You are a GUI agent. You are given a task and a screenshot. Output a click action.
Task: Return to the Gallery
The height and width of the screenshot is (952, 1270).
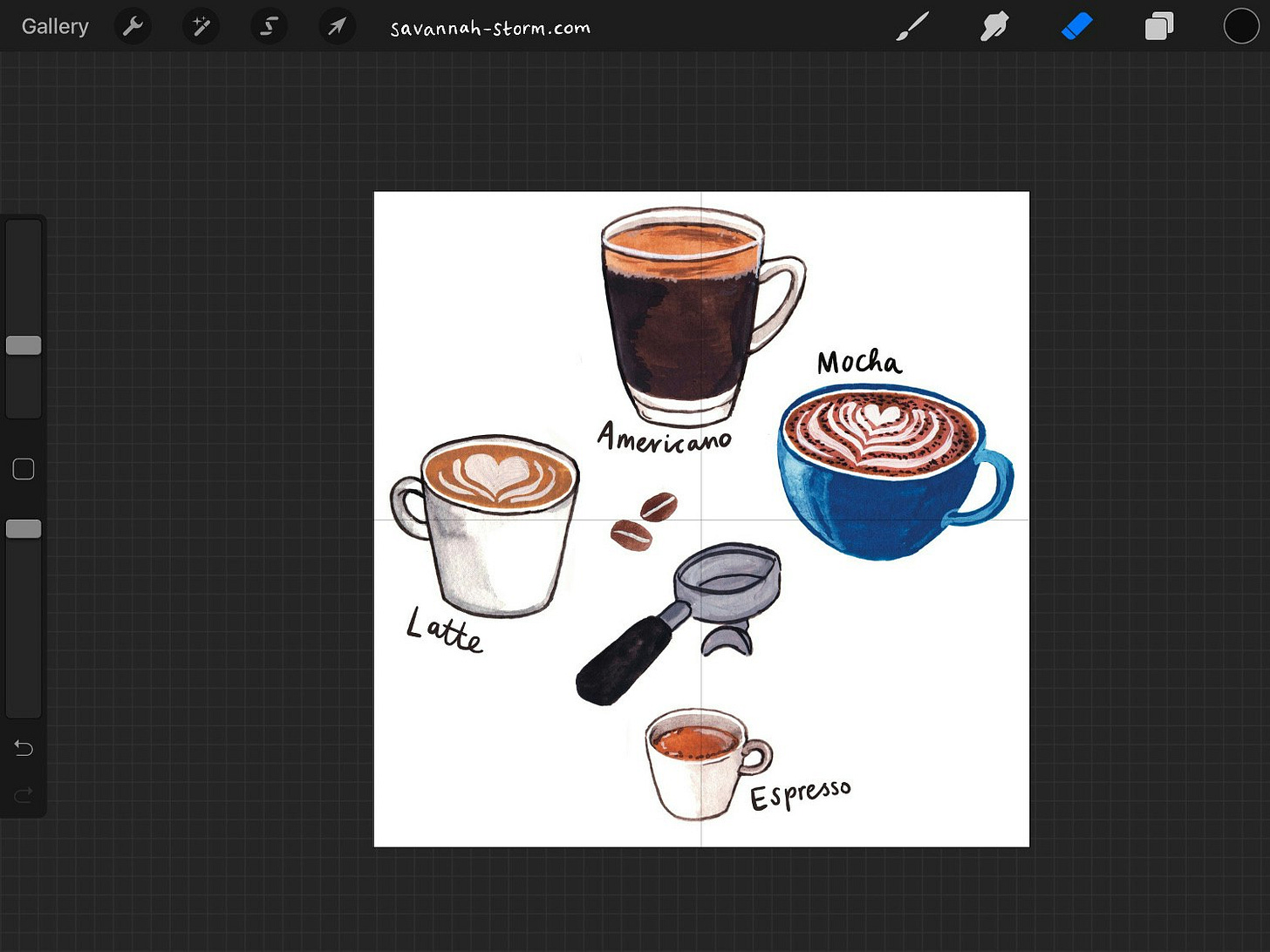click(55, 26)
